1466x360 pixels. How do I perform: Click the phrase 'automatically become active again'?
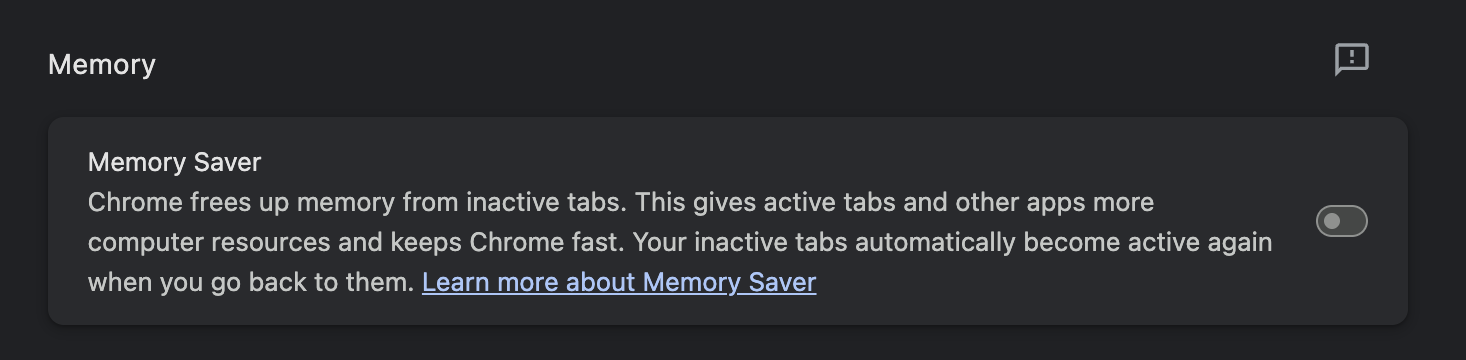click(x=1059, y=242)
